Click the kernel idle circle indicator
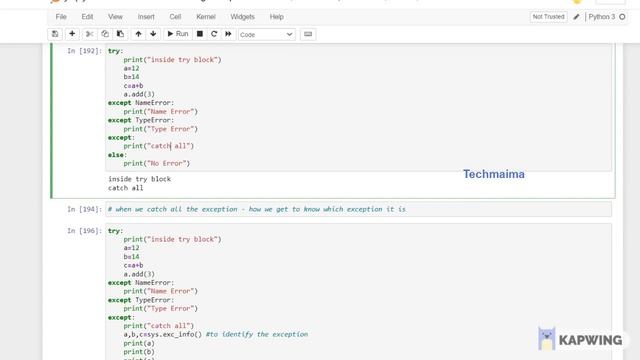Screen dimensions: 640x360 622,17
